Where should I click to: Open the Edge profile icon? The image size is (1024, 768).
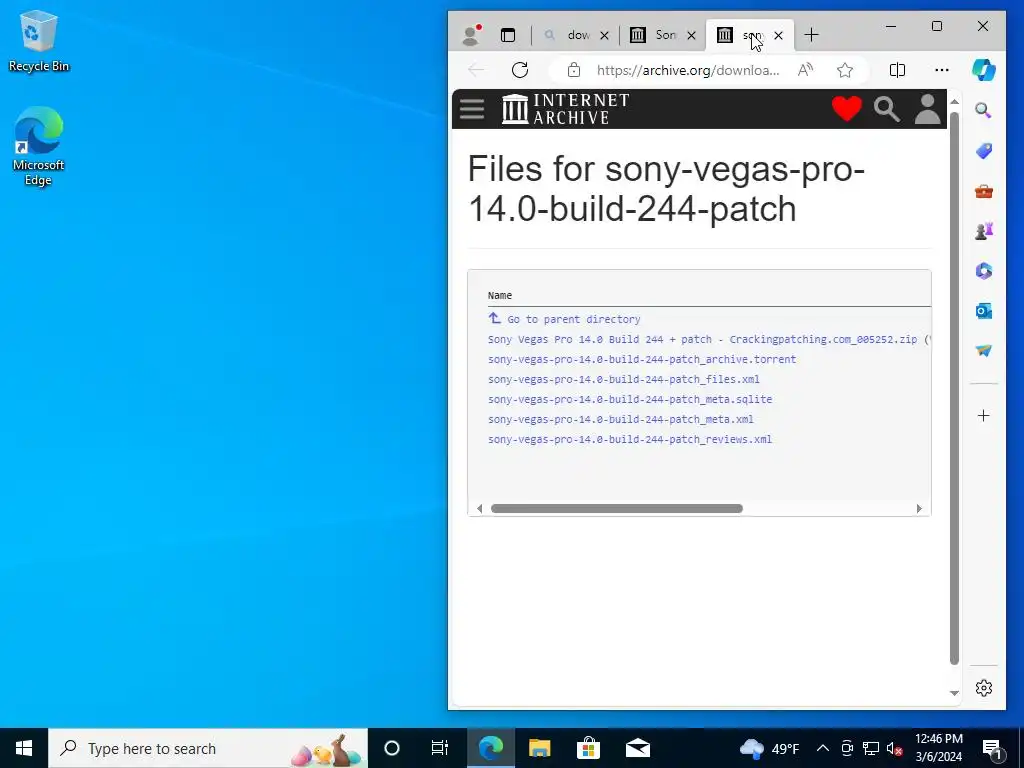pos(471,35)
